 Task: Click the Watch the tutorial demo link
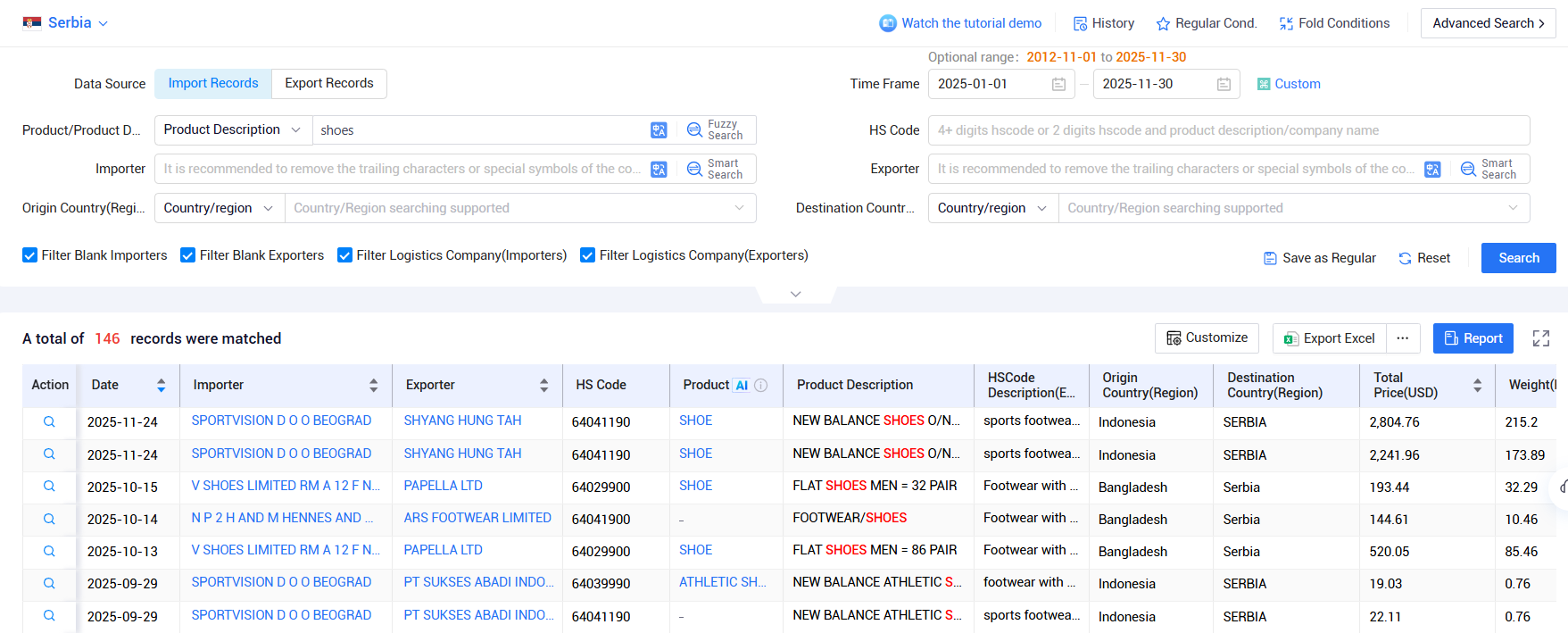(960, 23)
